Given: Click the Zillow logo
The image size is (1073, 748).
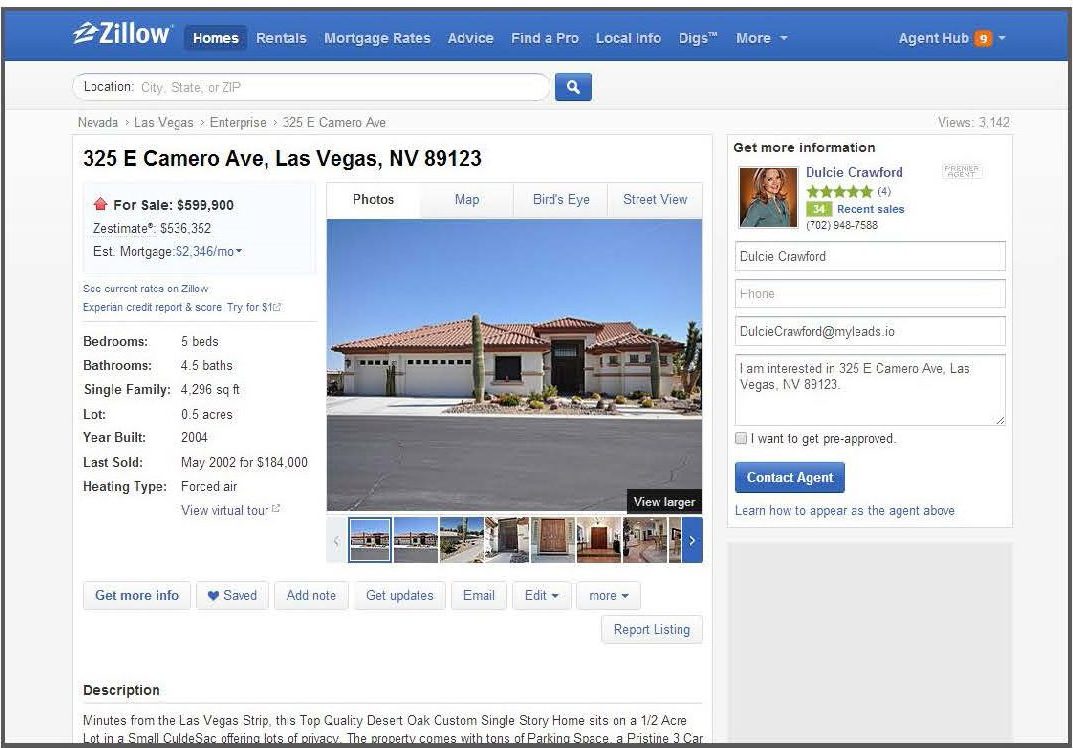Looking at the screenshot, I should (122, 34).
